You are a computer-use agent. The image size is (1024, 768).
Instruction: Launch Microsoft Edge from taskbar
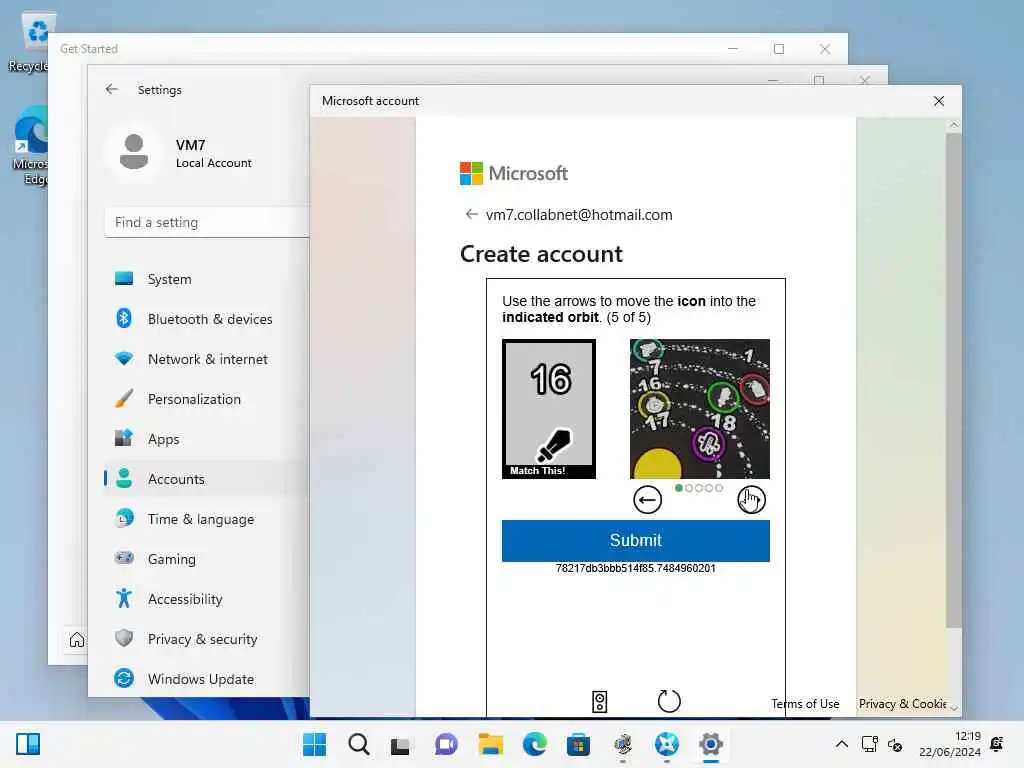pos(535,744)
